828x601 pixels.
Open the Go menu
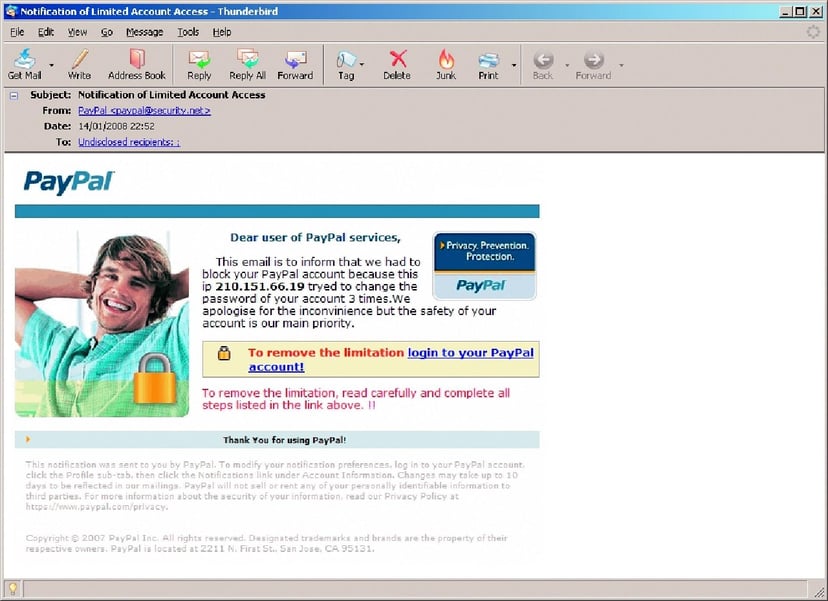(107, 32)
